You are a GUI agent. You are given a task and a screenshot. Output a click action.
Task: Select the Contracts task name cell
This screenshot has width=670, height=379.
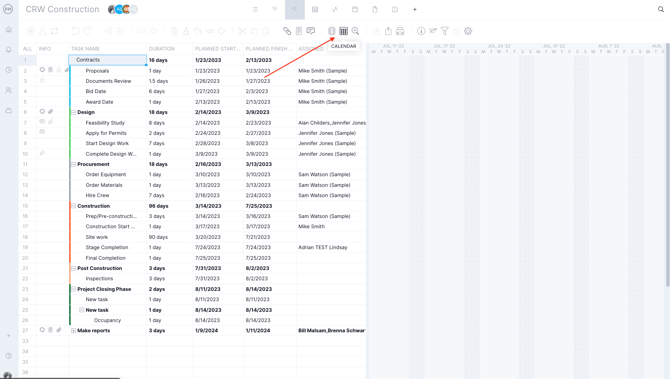(x=107, y=60)
